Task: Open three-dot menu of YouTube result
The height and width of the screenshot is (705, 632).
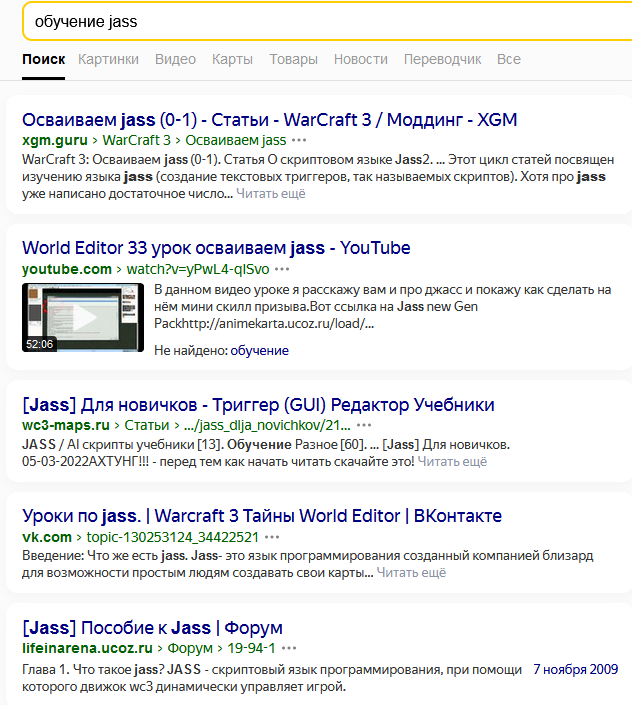Action: [x=282, y=269]
